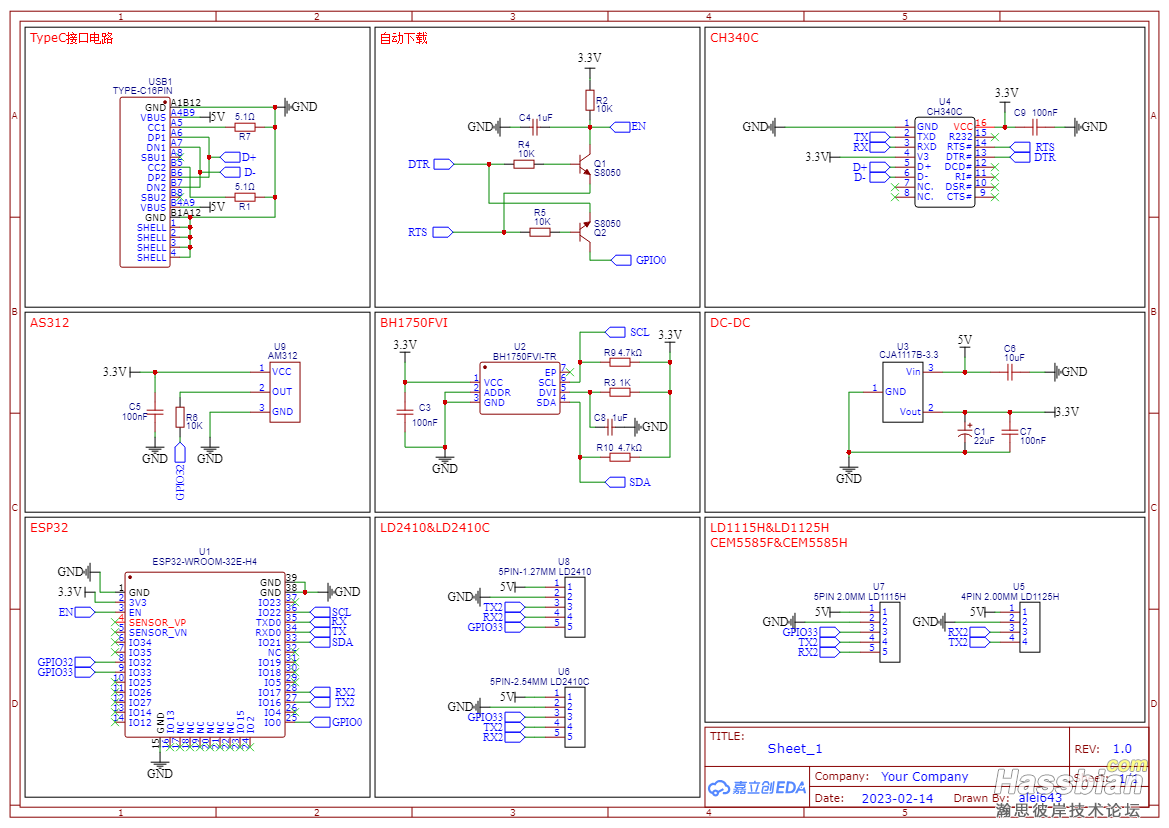
Task: Select the C1 22uF polarized capacitor symbol
Action: coord(965,432)
